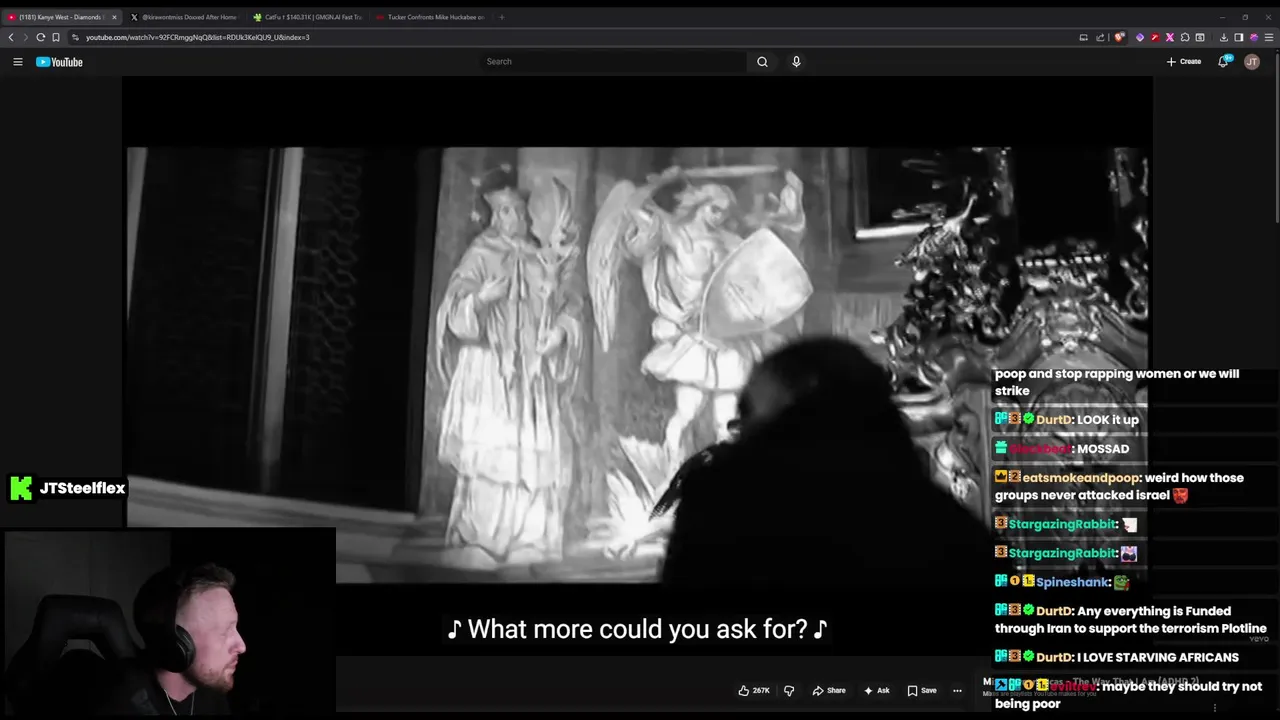The width and height of the screenshot is (1280, 720).
Task: Click the lyric caption 'What more could you ask for?'
Action: pos(637,629)
